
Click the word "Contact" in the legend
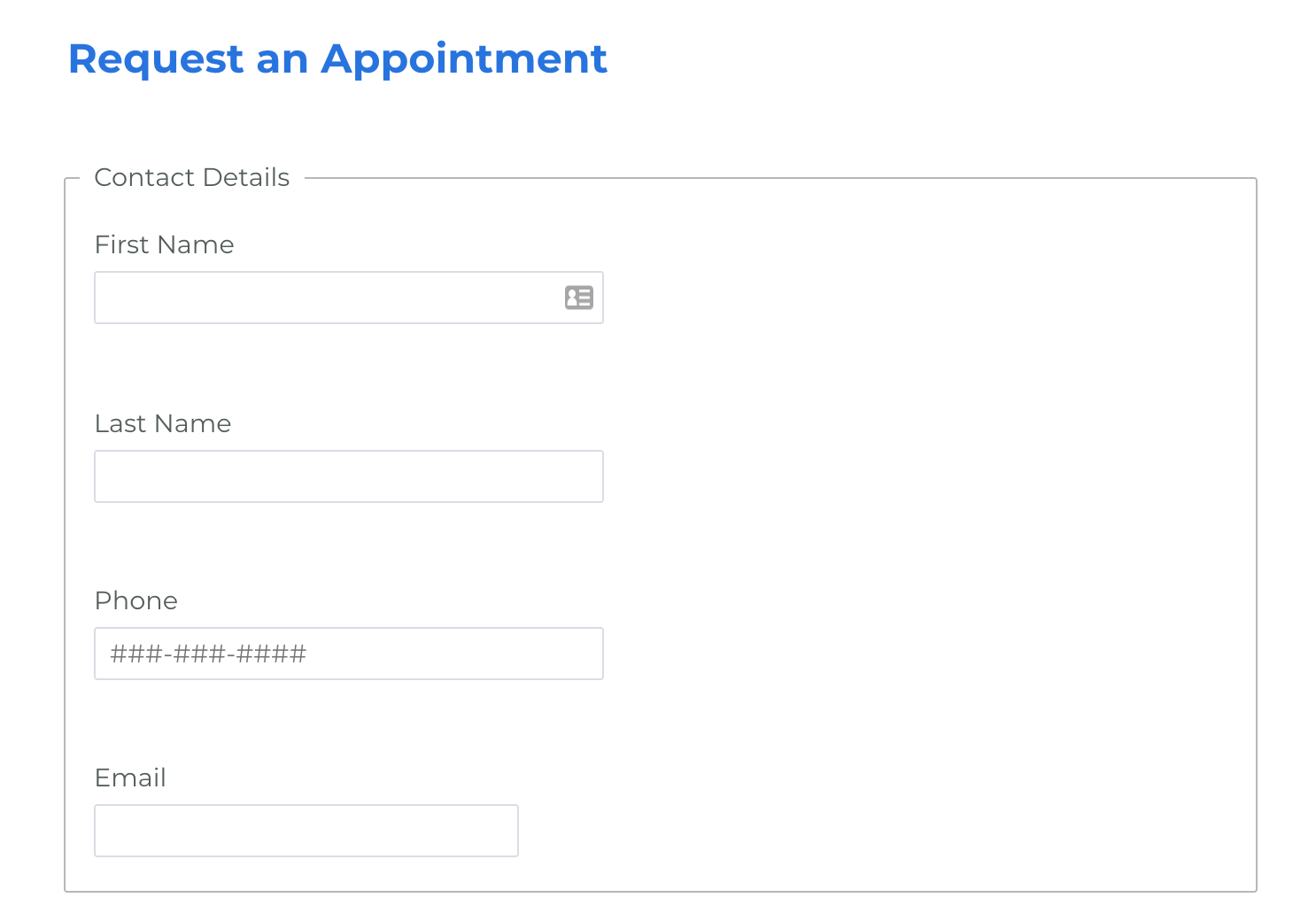point(144,178)
